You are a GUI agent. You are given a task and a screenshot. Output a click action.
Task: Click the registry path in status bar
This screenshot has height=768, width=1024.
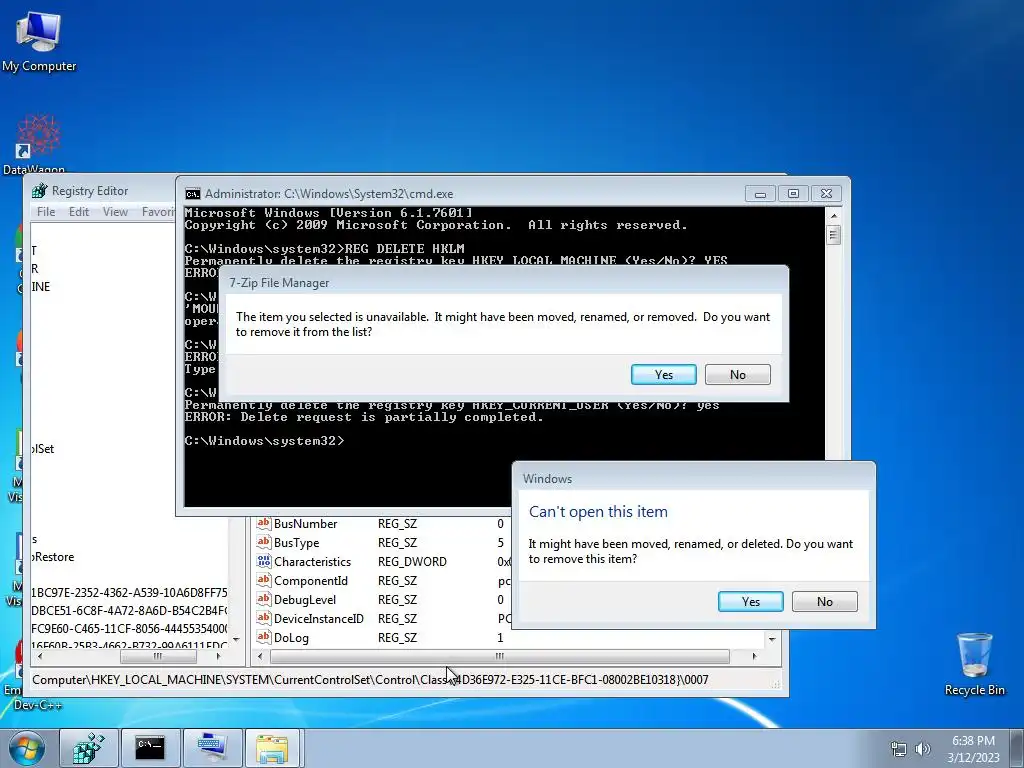(x=370, y=680)
